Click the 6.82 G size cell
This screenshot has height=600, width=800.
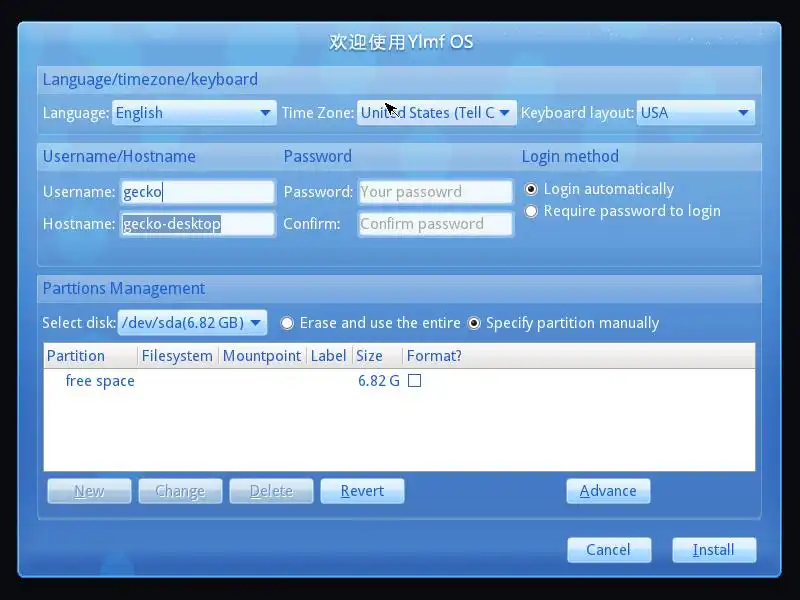tap(379, 381)
